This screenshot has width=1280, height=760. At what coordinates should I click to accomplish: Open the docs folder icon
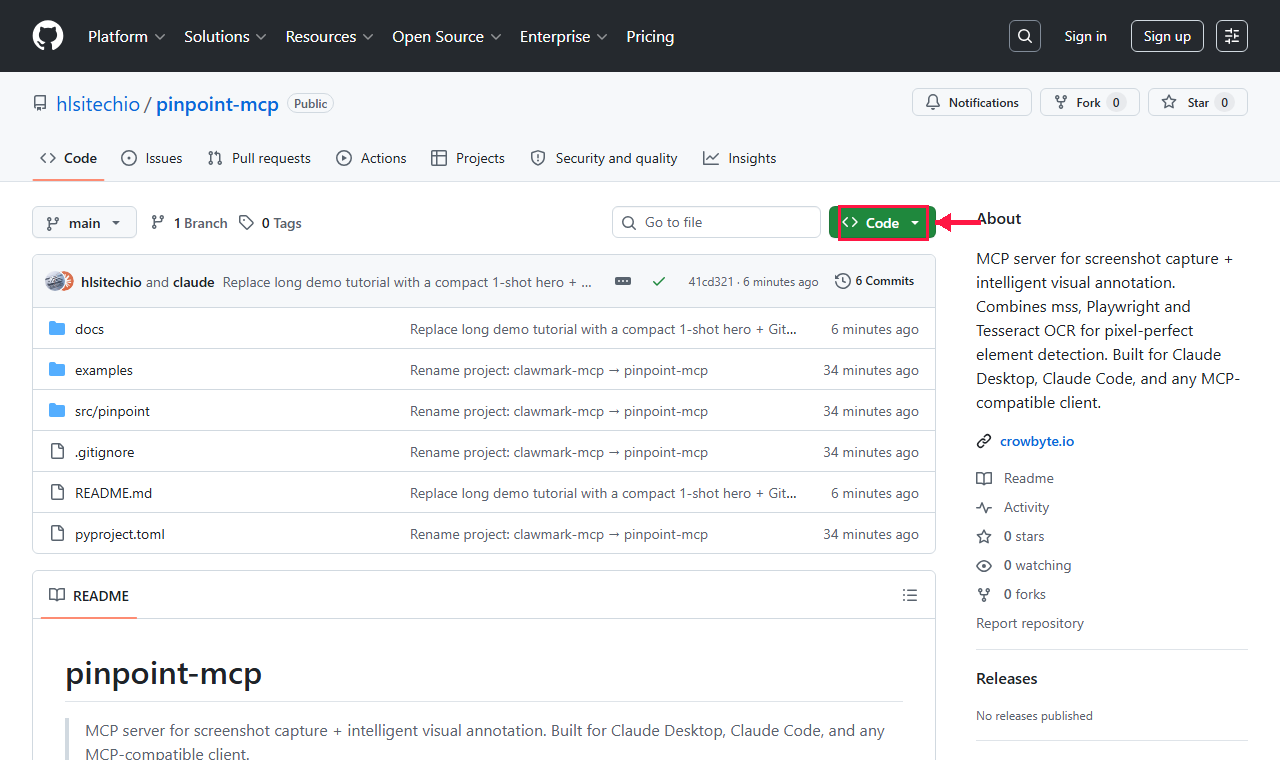tap(57, 328)
